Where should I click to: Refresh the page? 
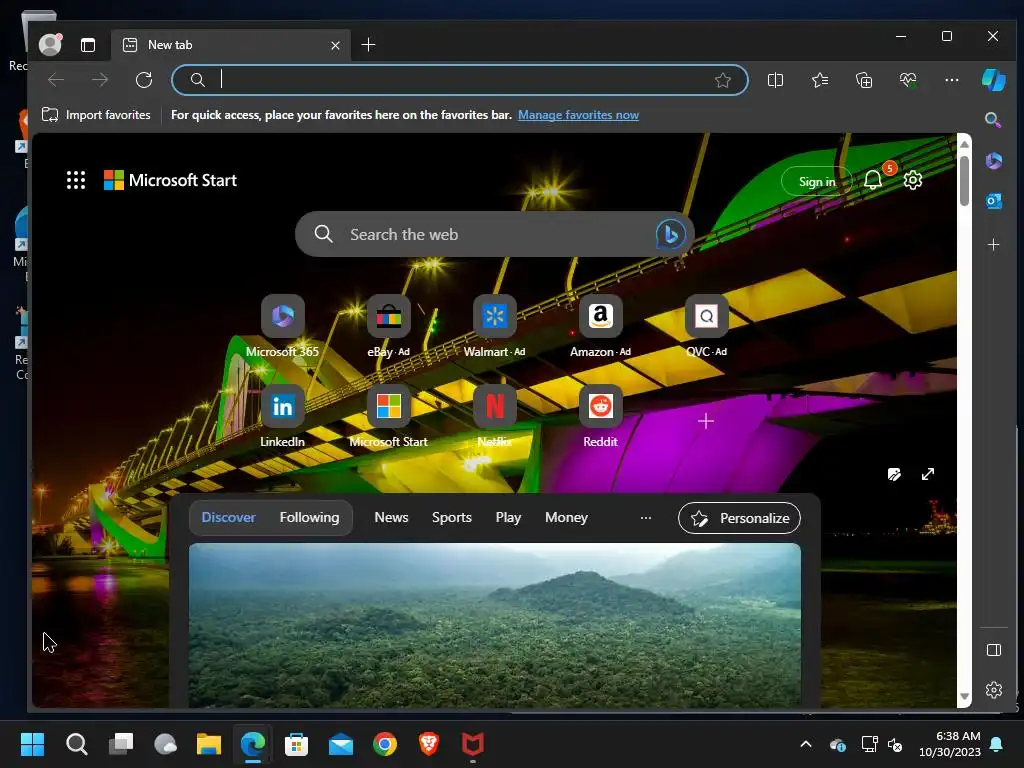click(144, 80)
